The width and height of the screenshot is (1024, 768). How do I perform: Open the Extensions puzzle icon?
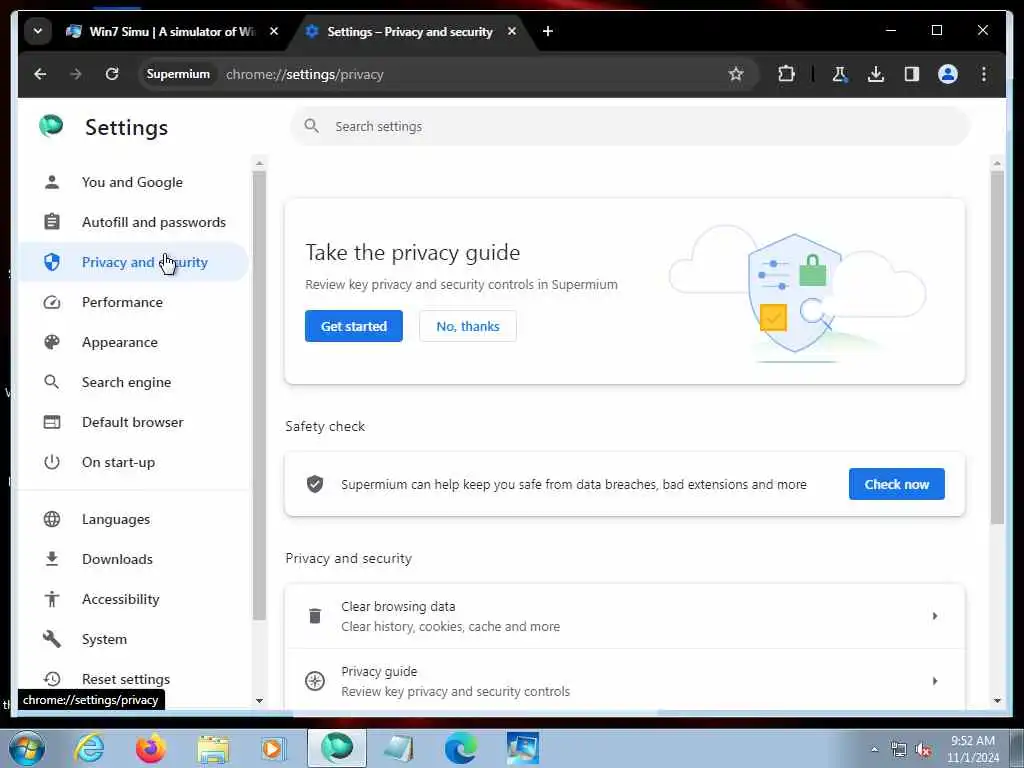pyautogui.click(x=786, y=74)
